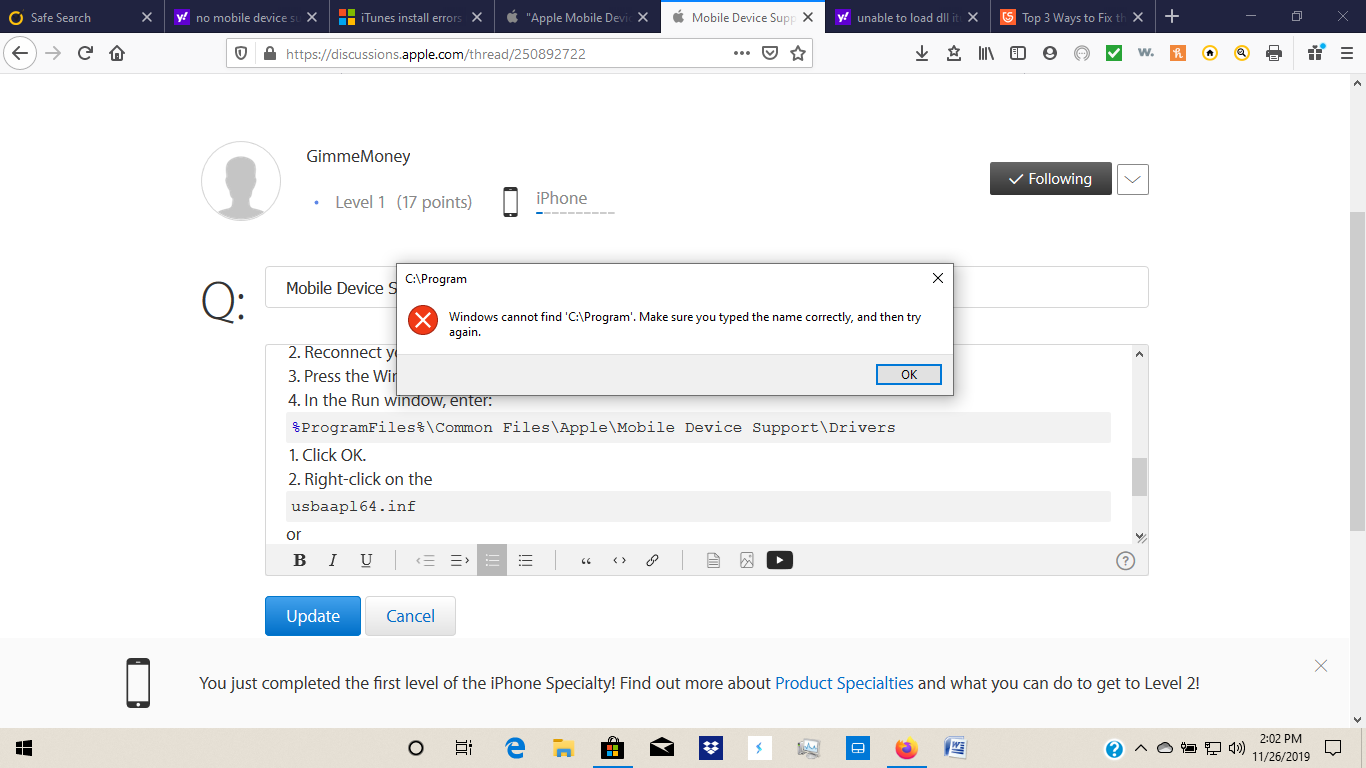This screenshot has width=1366, height=768.
Task: Open page actions three-dot menu
Action: click(742, 53)
